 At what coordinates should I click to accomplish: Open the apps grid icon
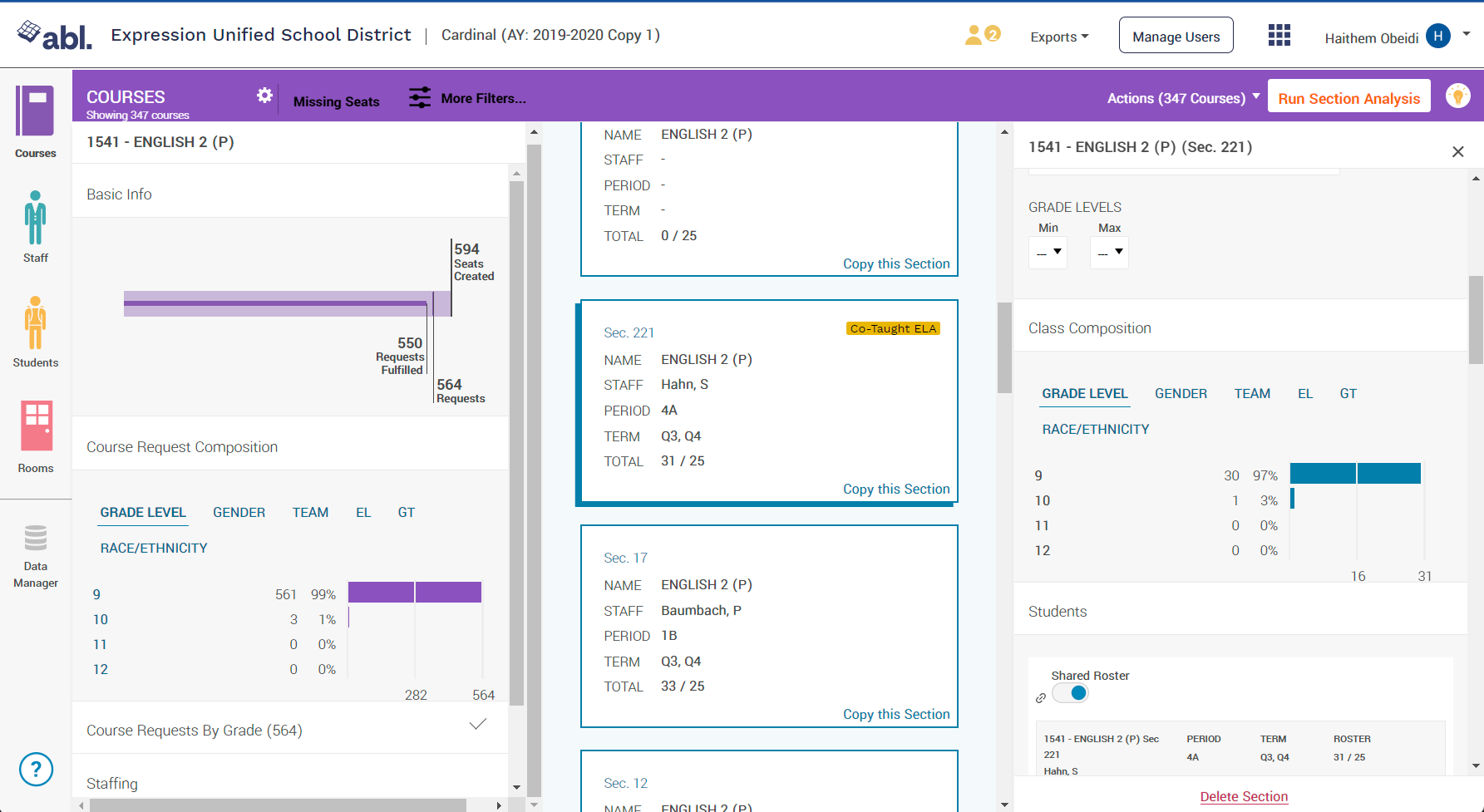(x=1279, y=35)
